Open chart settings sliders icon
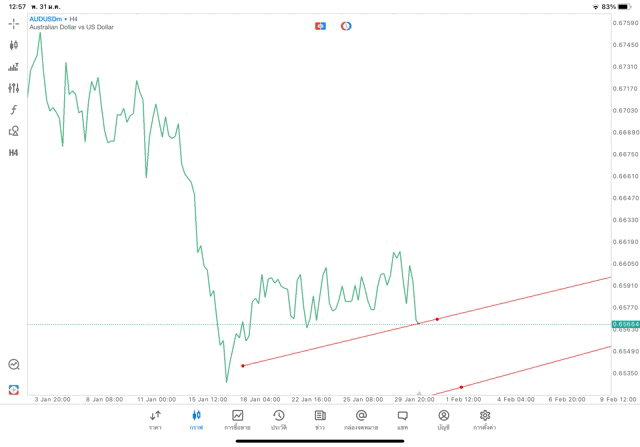640x447 pixels. click(13, 88)
